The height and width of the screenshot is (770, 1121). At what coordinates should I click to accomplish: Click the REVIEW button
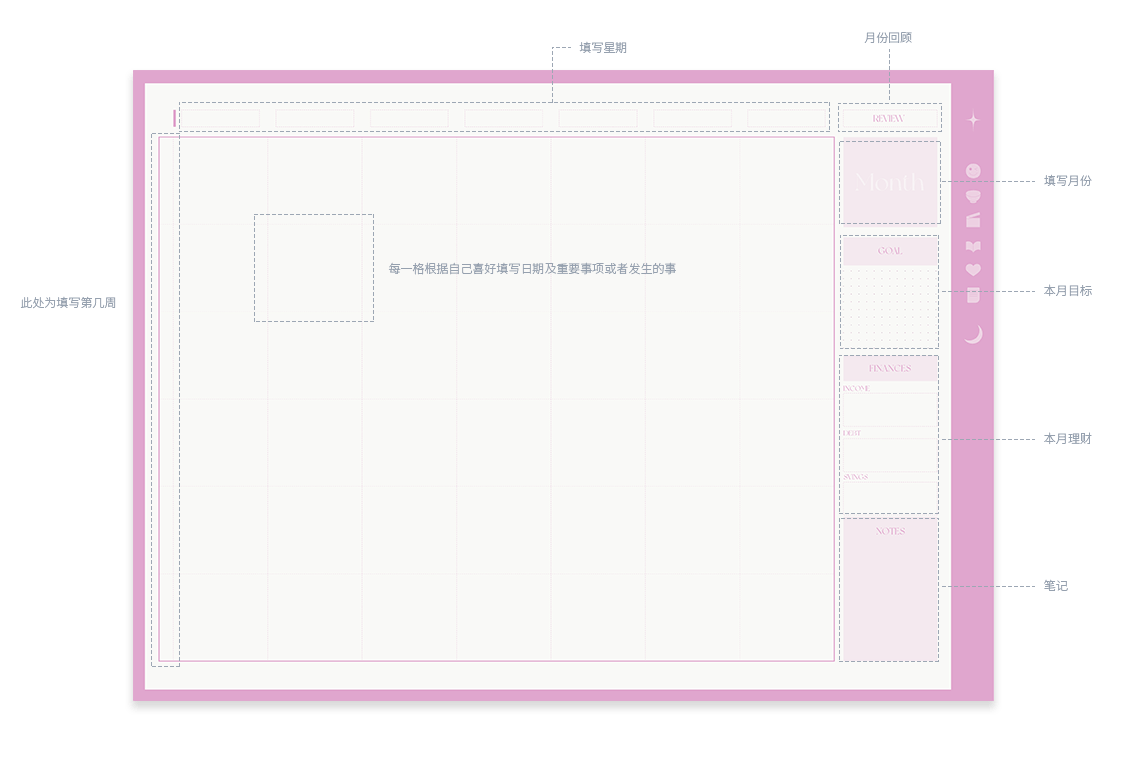click(889, 119)
